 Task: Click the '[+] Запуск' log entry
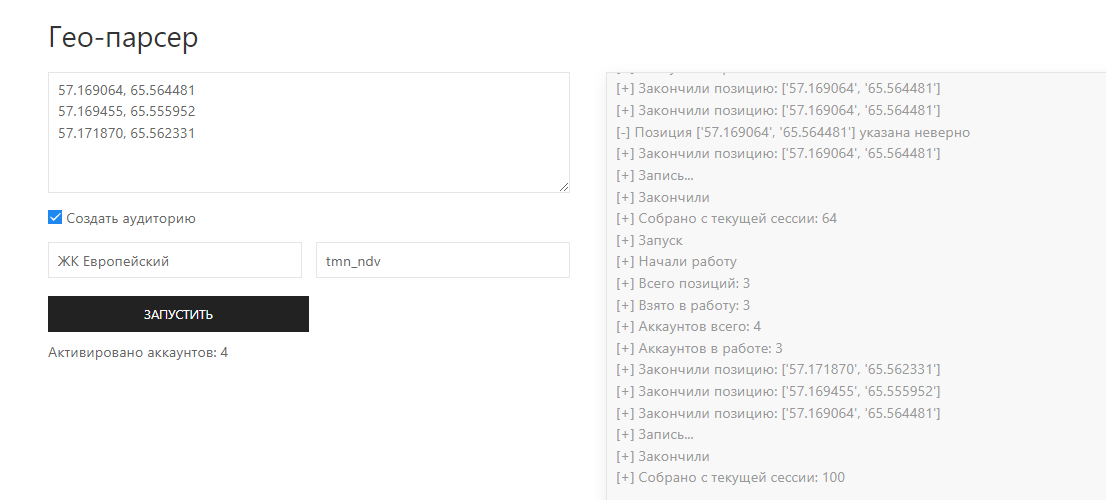click(x=650, y=240)
